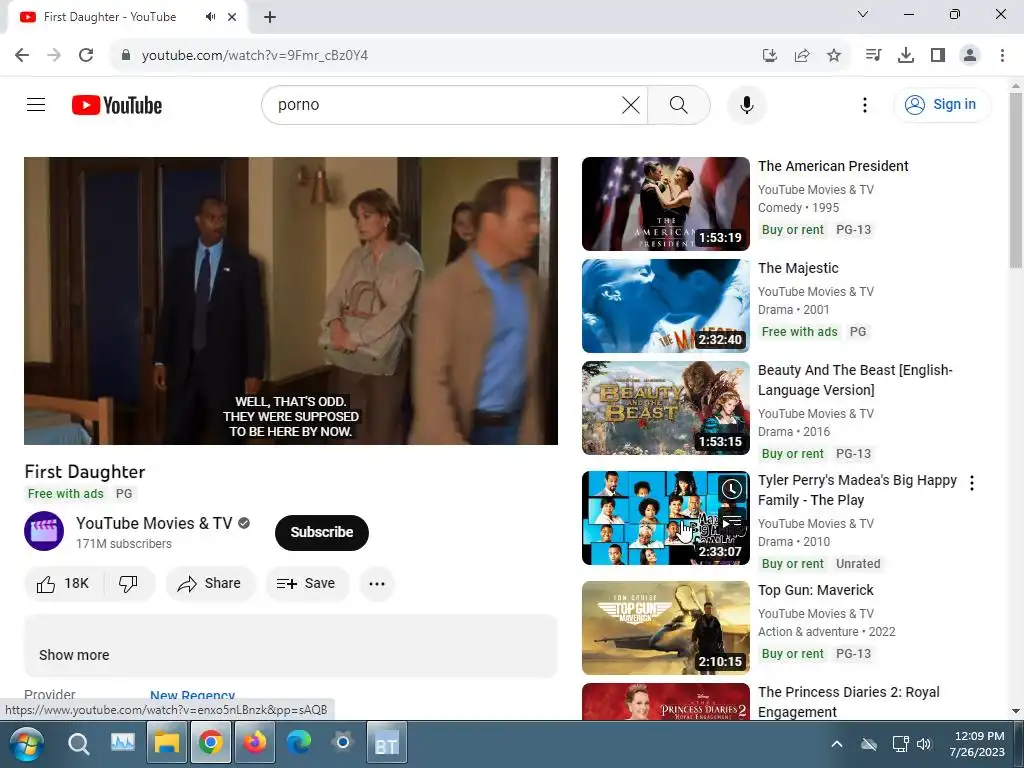Open the YouTube hamburger guide menu

coord(36,104)
